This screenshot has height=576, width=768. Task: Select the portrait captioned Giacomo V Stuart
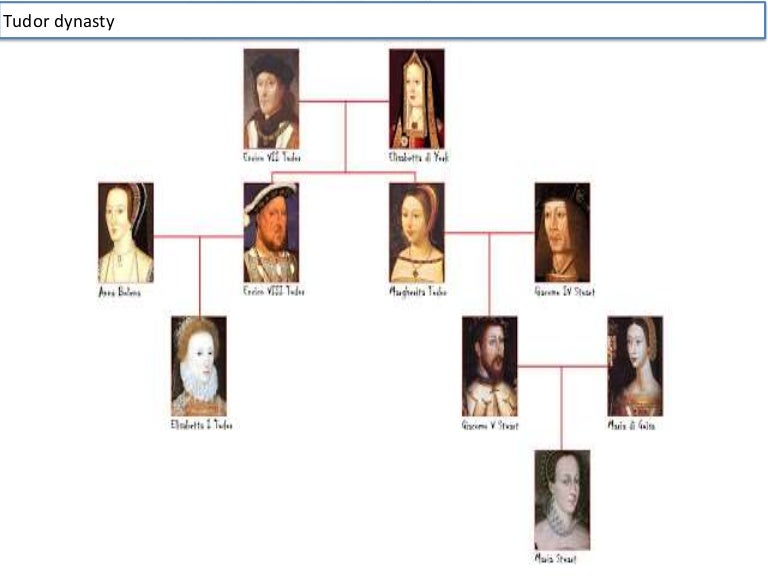tap(490, 366)
